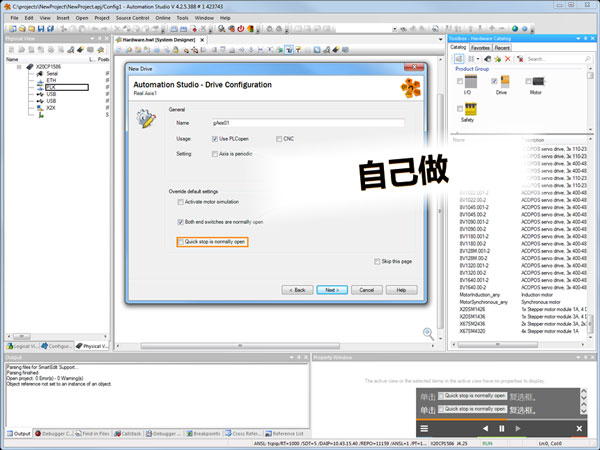Click the Save icon in the main toolbar
This screenshot has width=600, height=450.
point(41,29)
